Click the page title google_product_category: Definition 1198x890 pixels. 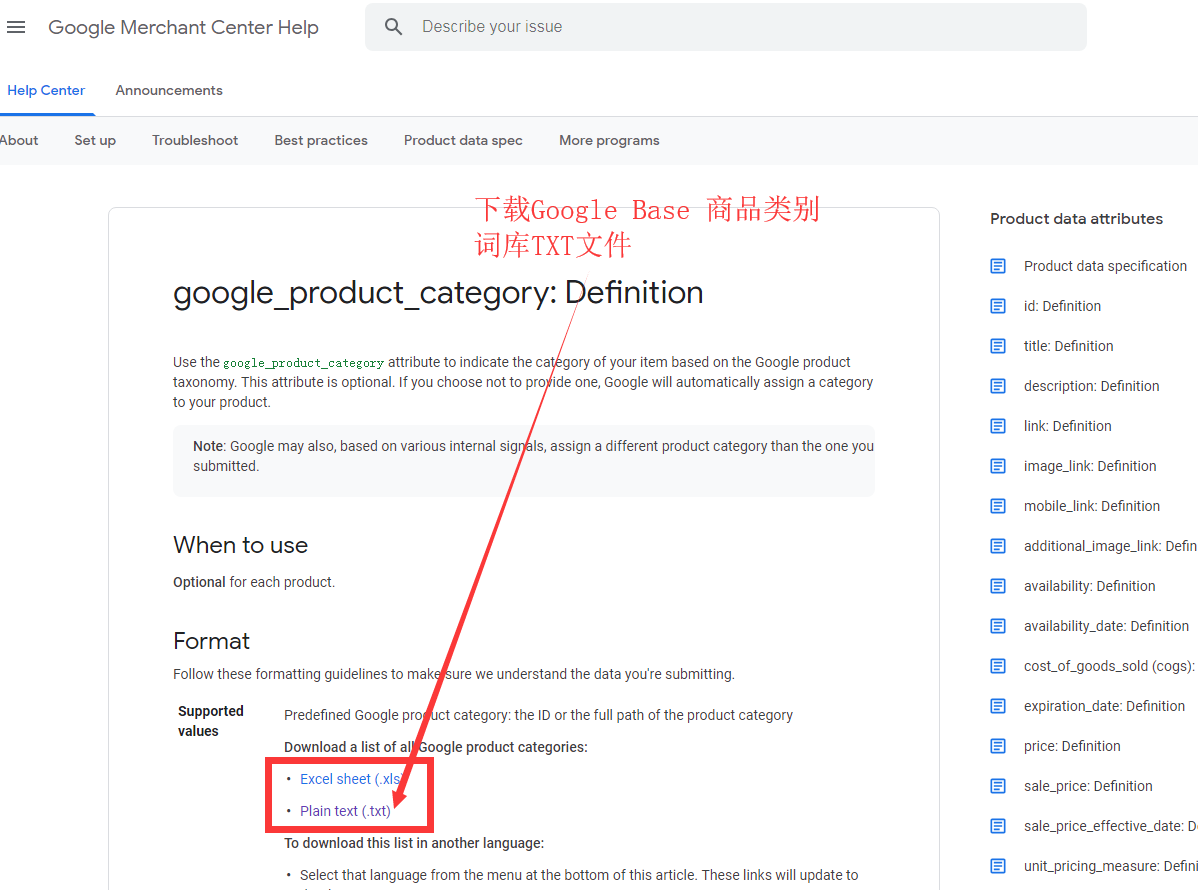[438, 293]
